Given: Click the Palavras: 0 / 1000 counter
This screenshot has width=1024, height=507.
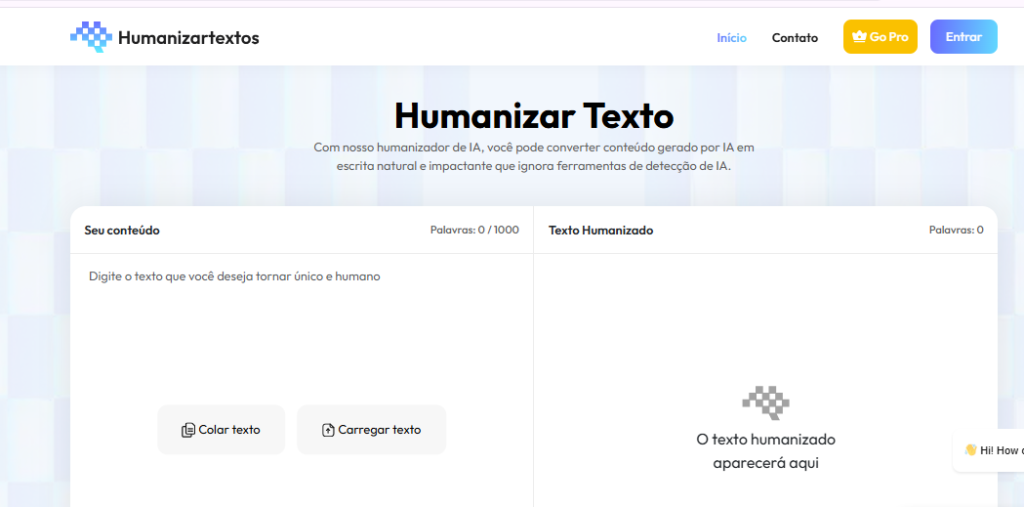Looking at the screenshot, I should coord(474,230).
